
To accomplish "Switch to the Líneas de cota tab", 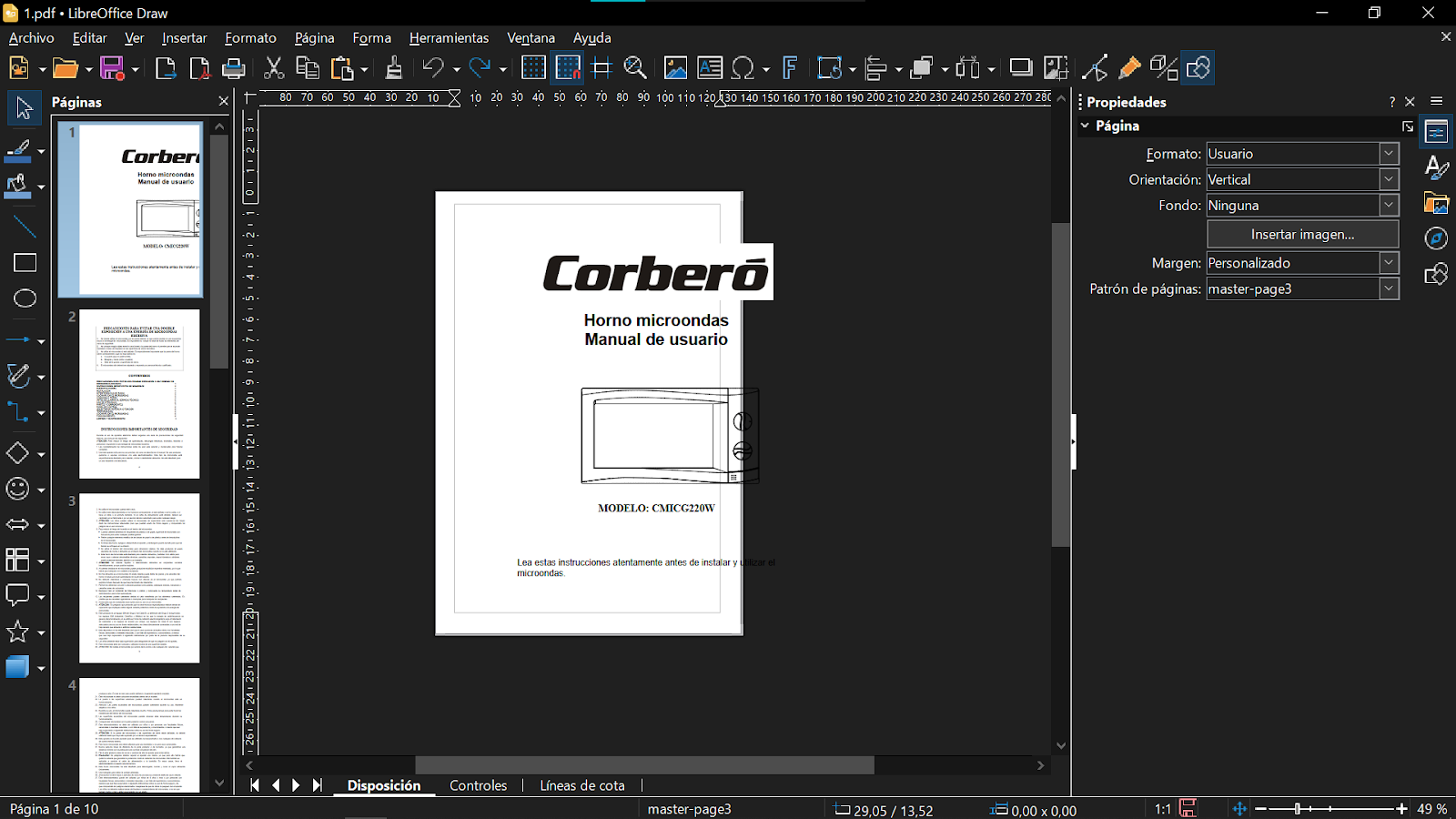I will (x=582, y=785).
